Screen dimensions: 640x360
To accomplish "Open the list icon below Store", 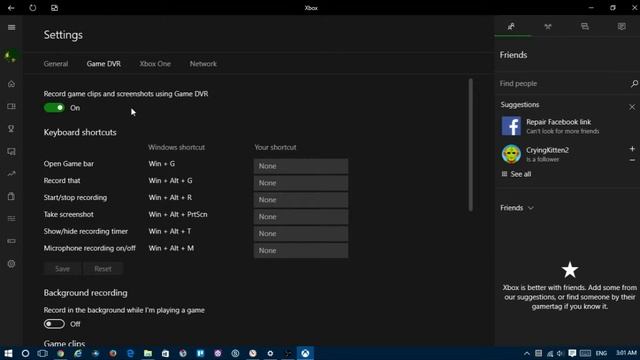I will [x=11, y=219].
